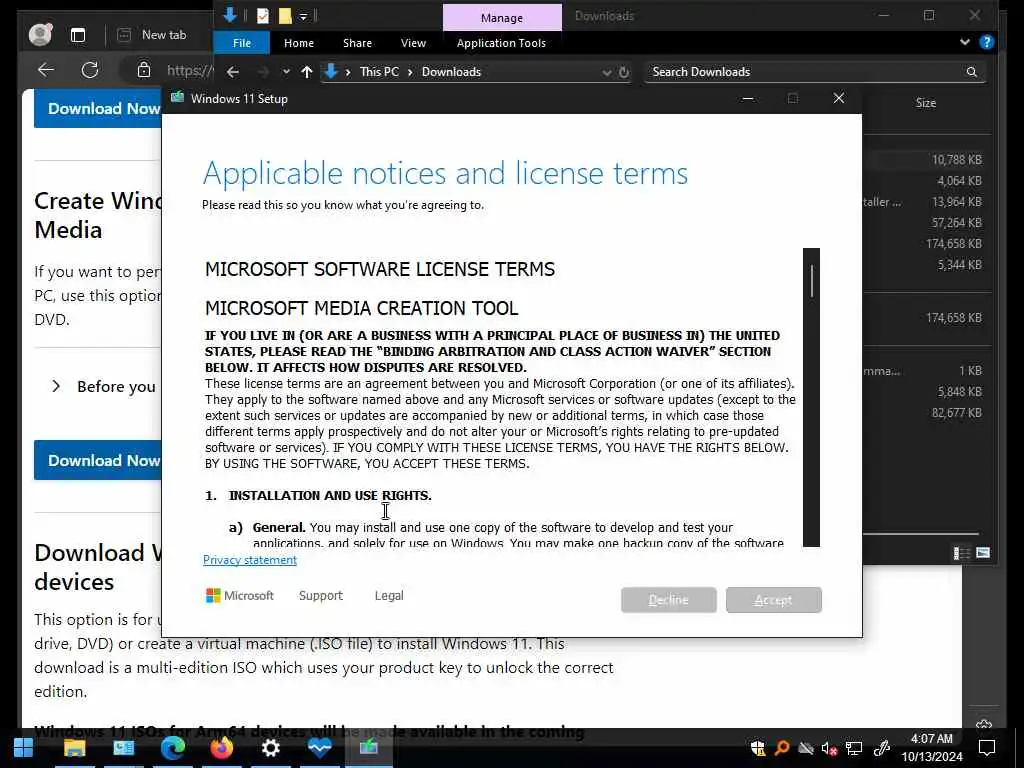Open Settings gear from the taskbar
1024x768 pixels.
[x=270, y=747]
